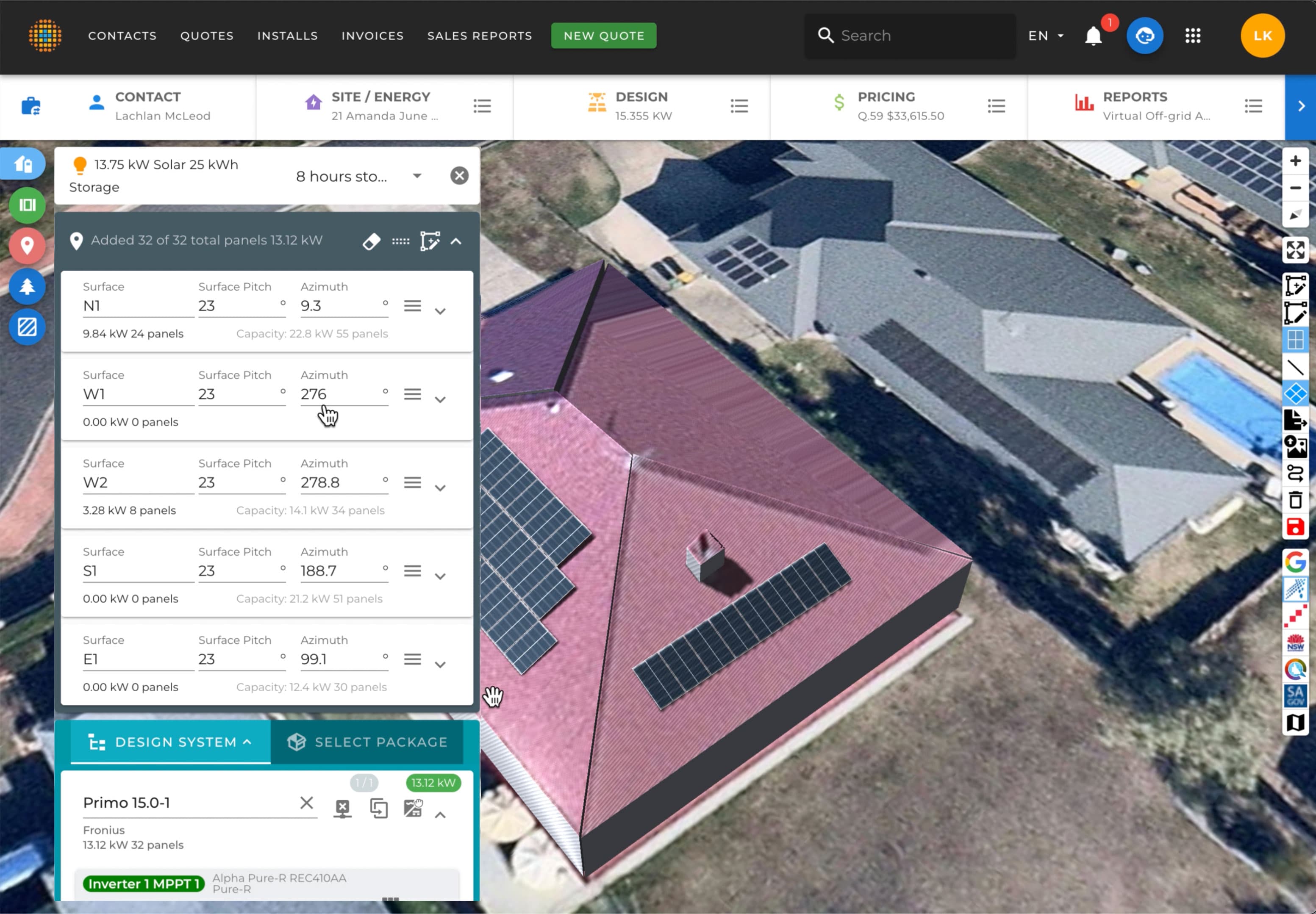Toggle the panel grid fill tool
Screen dimensions: 1316x914
[1297, 339]
